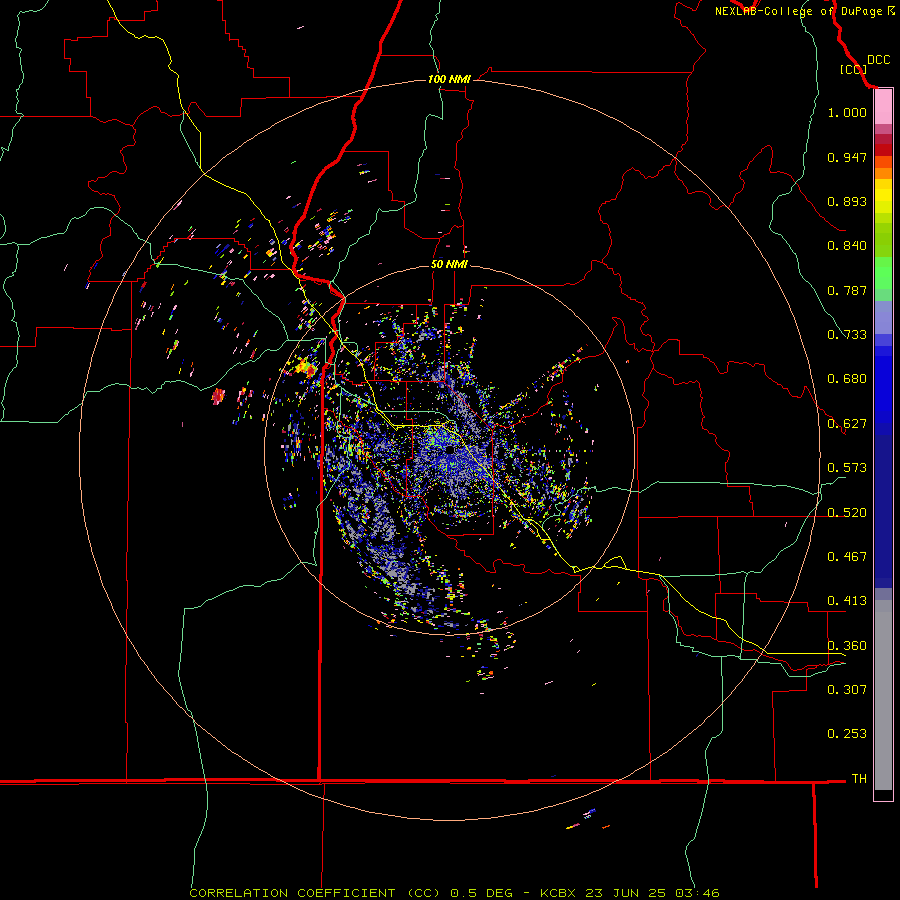This screenshot has width=900, height=900.
Task: Select the 0.840 legend value
Action: click(847, 246)
